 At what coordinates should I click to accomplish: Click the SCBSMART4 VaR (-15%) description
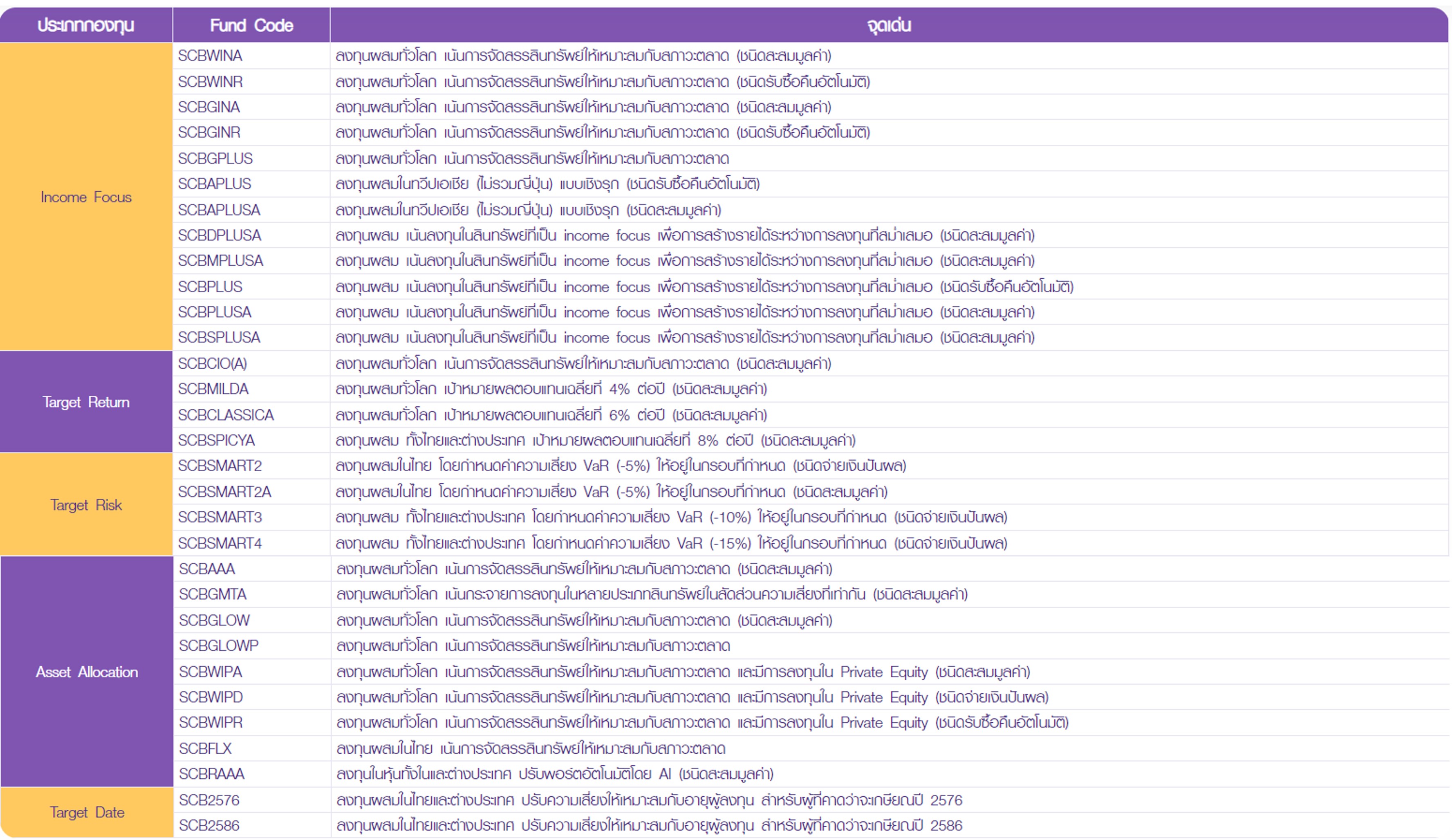tap(671, 543)
